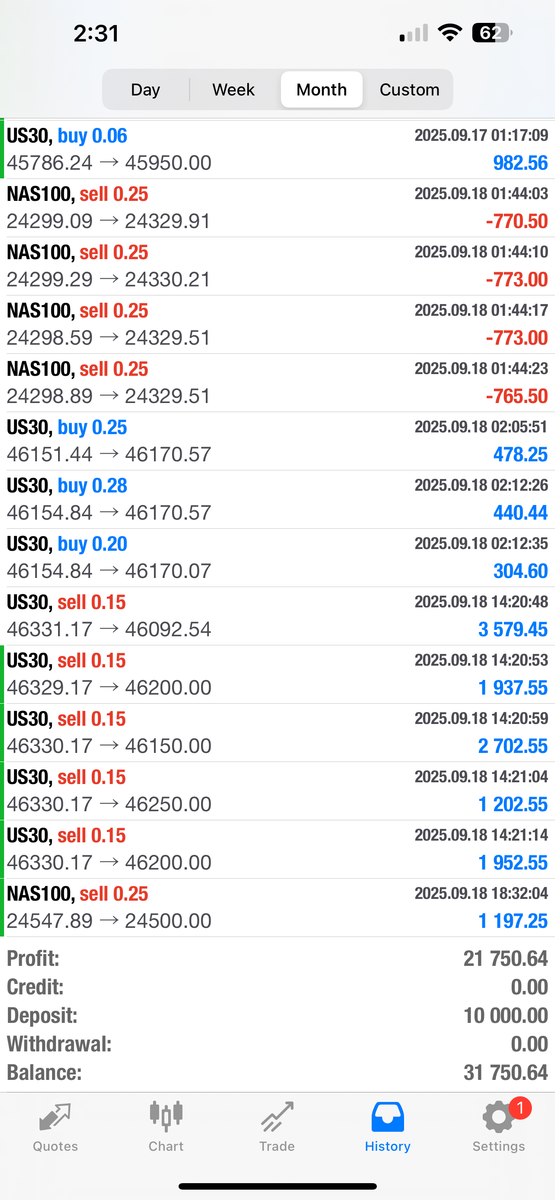
Task: Select the Month period segment
Action: [322, 89]
